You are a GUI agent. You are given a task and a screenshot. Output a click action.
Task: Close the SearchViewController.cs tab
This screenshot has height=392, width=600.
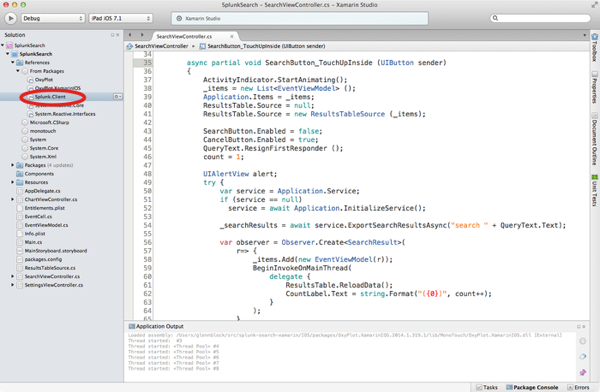232,36
